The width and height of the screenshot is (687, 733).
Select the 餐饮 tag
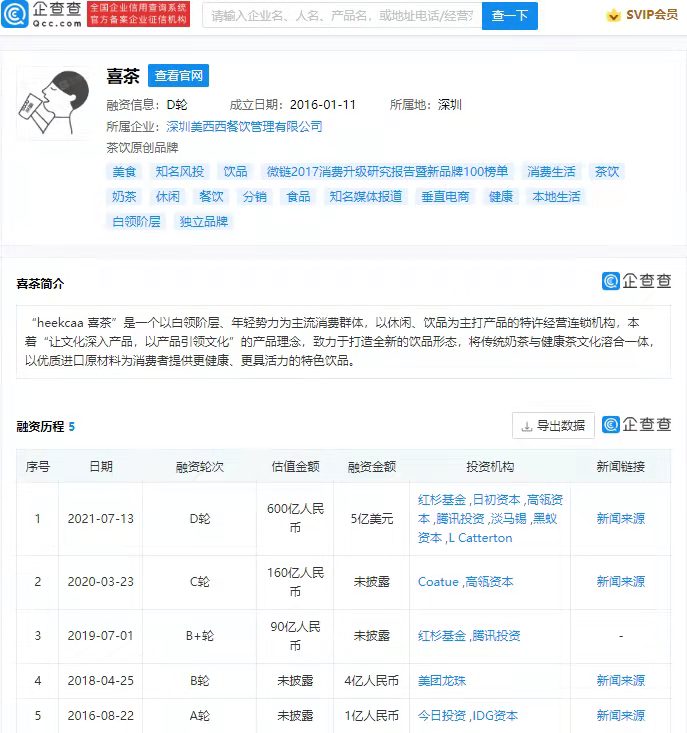211,196
